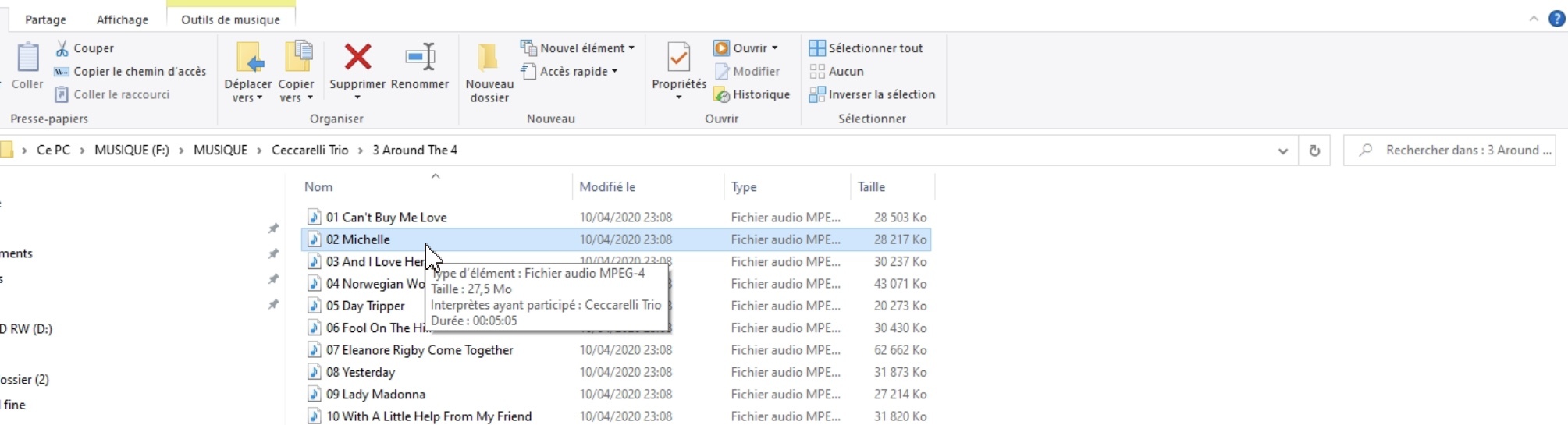Click the Couper scissors icon

[x=62, y=48]
